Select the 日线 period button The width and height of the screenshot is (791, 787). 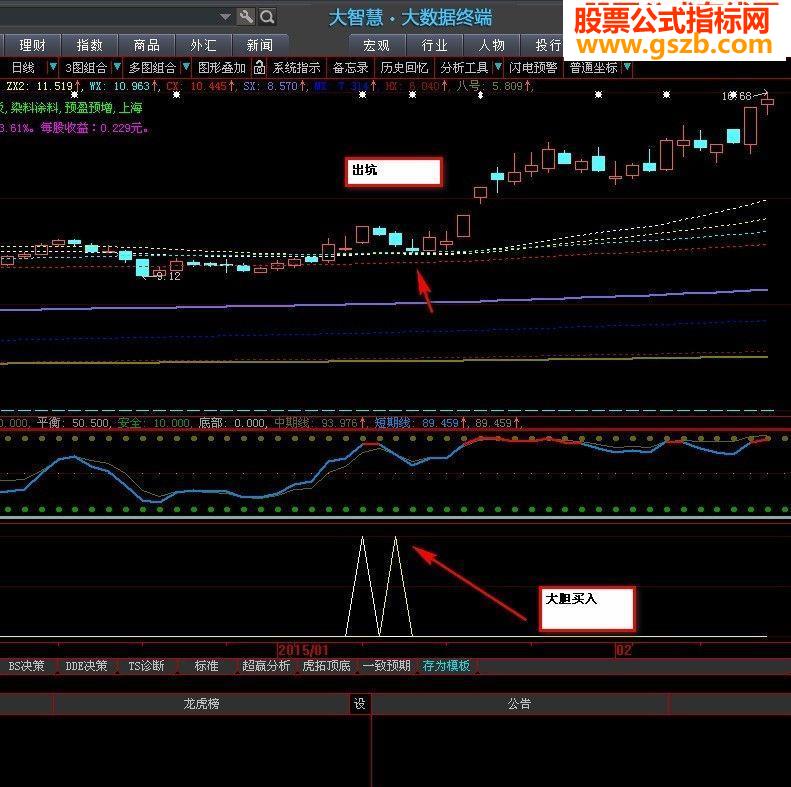click(23, 68)
